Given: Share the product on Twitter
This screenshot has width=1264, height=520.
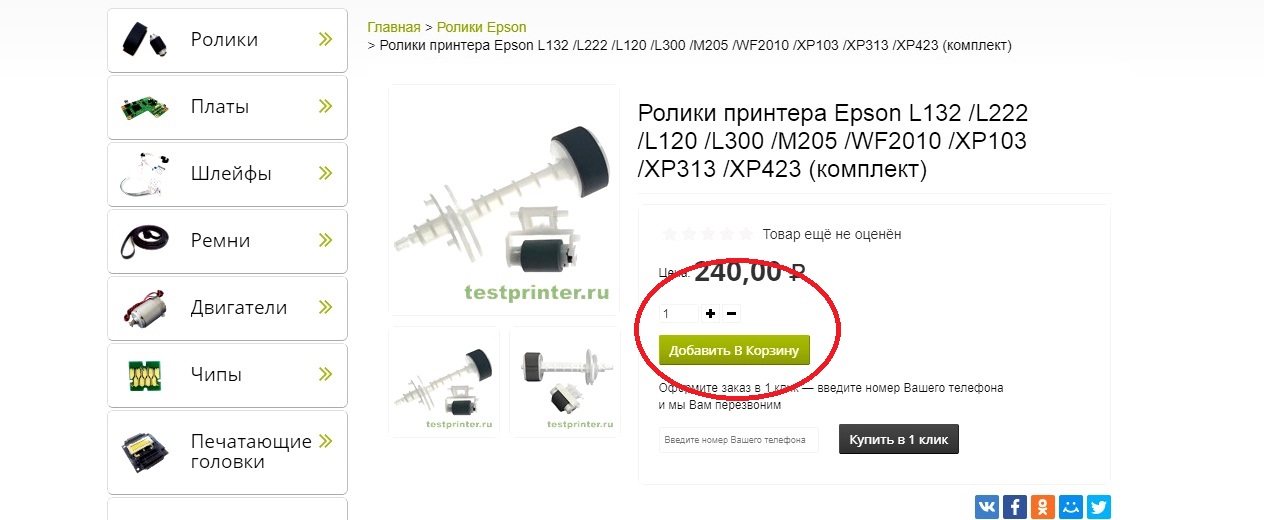Looking at the screenshot, I should pos(1099,507).
